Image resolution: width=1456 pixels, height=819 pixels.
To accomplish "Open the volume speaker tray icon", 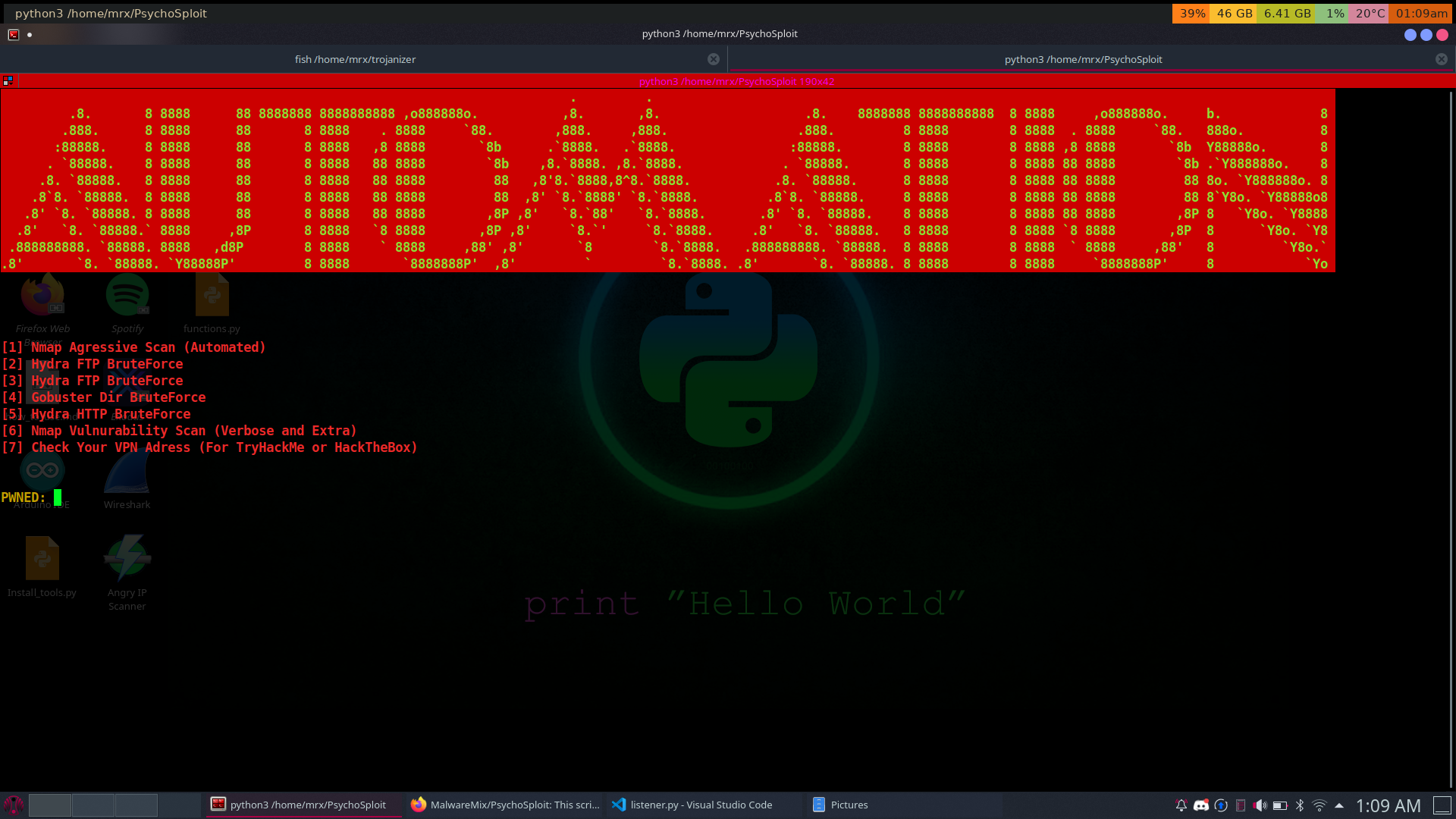I will pos(1260,805).
